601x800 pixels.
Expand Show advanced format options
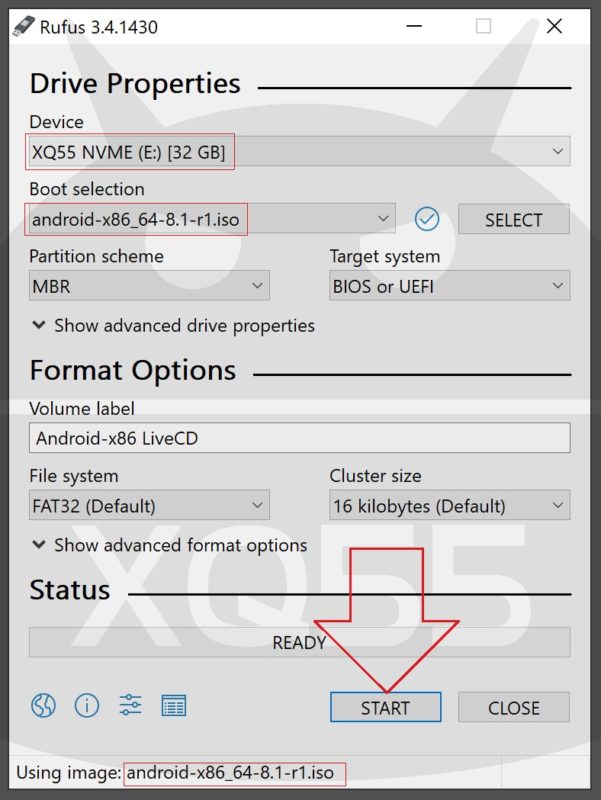[168, 546]
